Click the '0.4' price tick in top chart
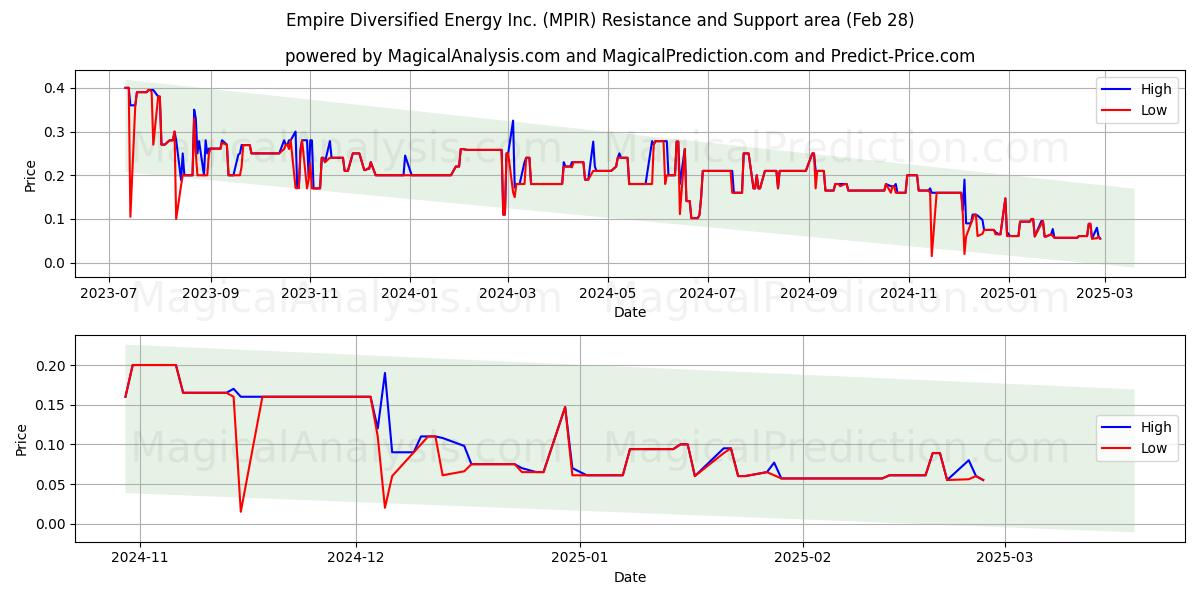Screen dimensions: 1200x600 click(x=55, y=88)
